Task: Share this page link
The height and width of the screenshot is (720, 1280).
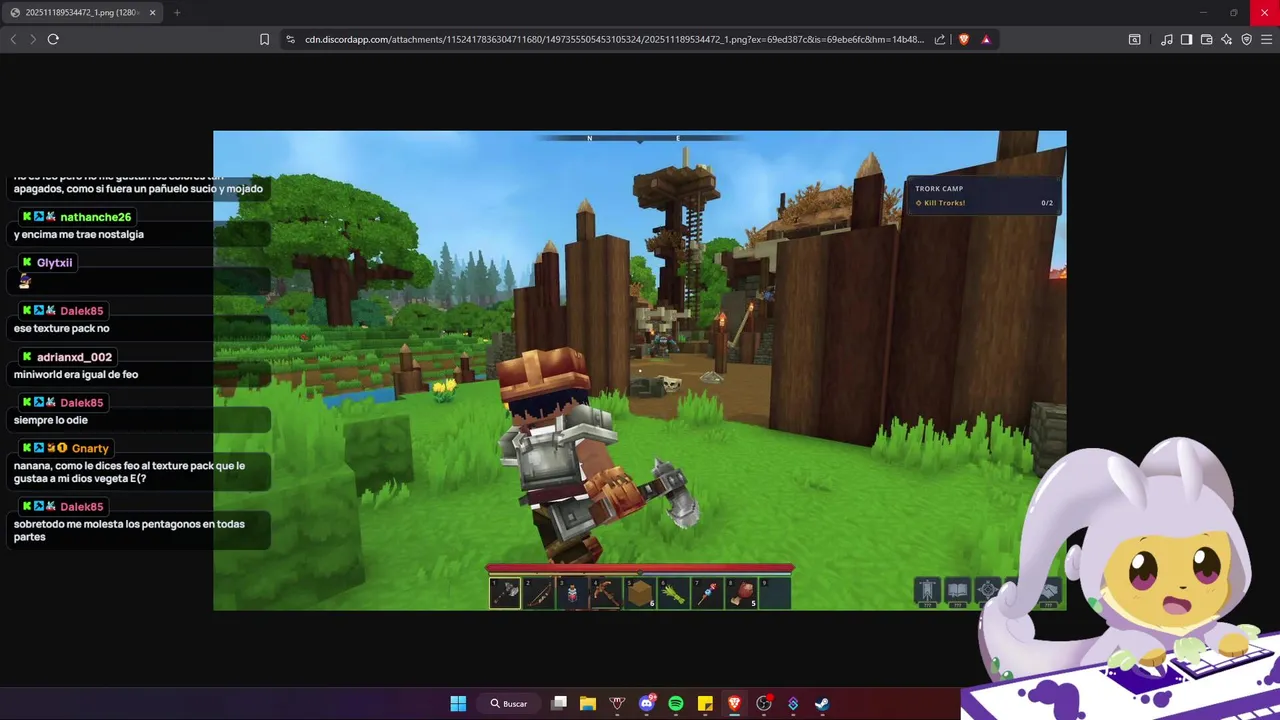Action: [x=940, y=39]
